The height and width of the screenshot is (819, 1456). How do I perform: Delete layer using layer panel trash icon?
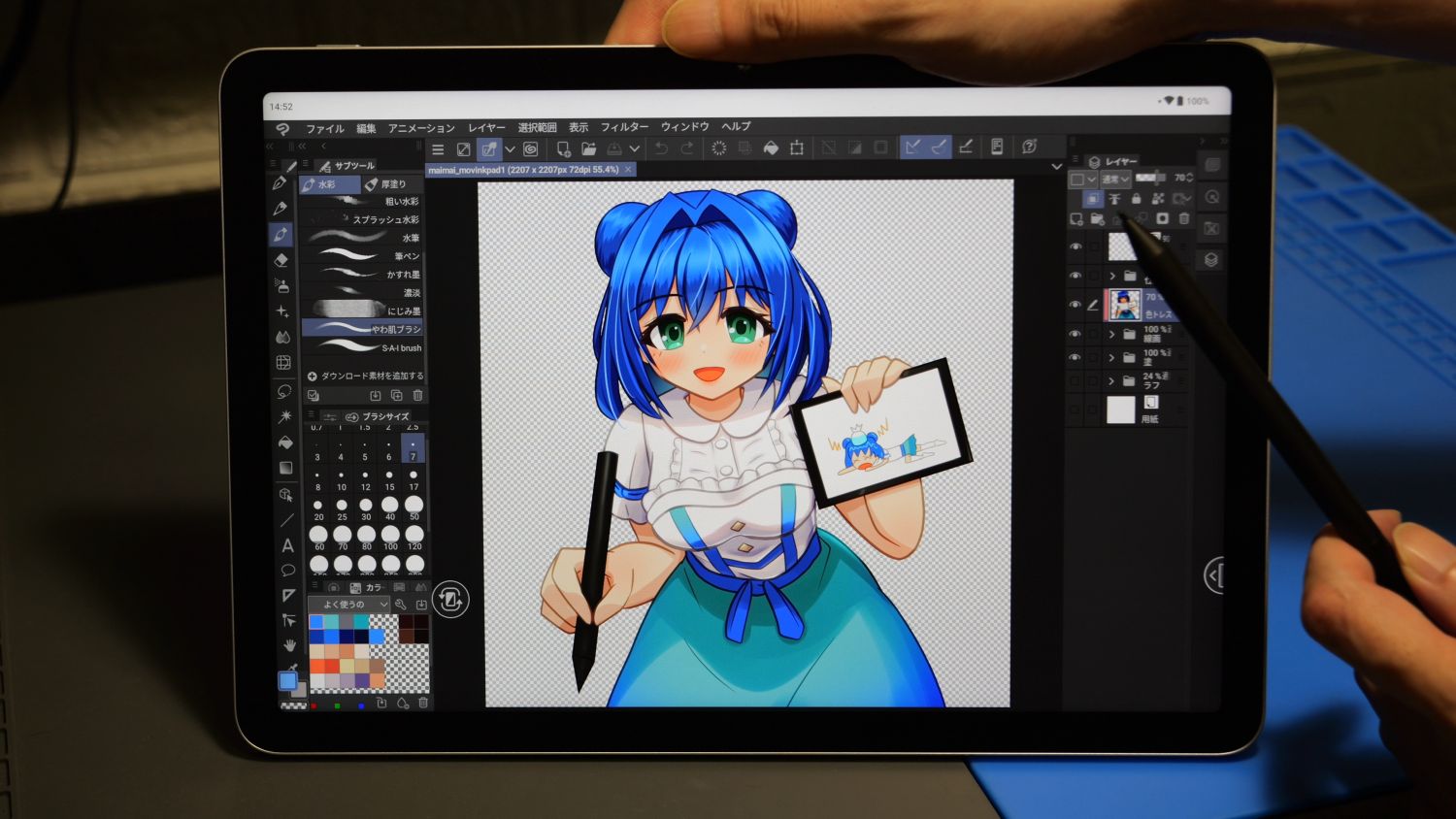click(1183, 219)
